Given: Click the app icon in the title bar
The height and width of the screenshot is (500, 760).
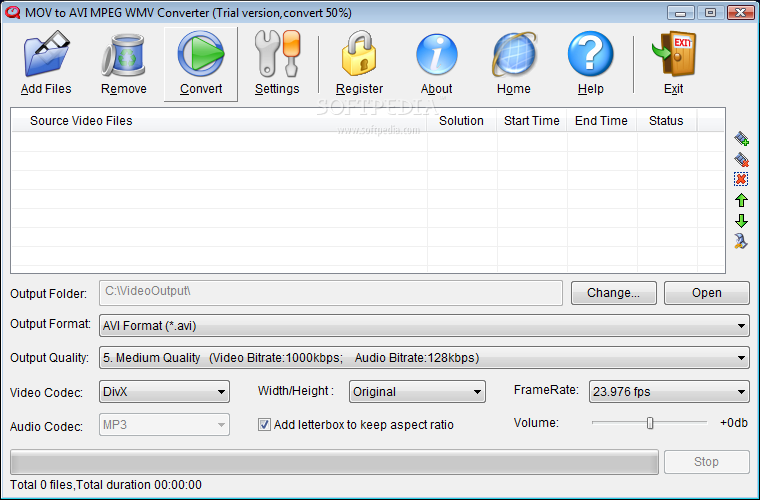Looking at the screenshot, I should click(x=12, y=12).
